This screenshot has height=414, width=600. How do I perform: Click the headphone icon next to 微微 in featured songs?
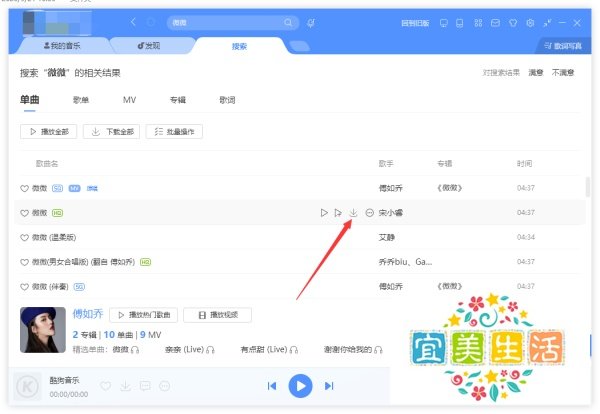(135, 350)
